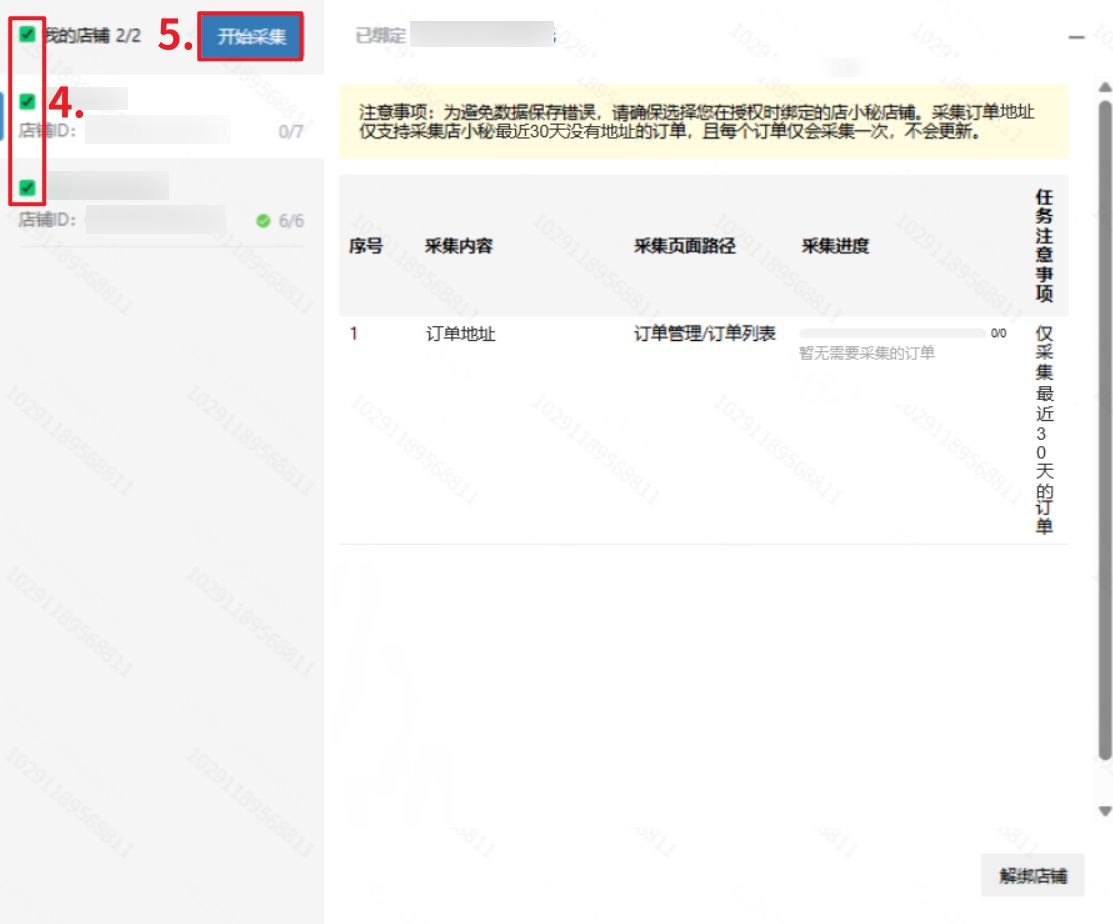Screen dimensions: 1113x924
Task: Uncheck the first store's checkbox
Action: pos(28,101)
